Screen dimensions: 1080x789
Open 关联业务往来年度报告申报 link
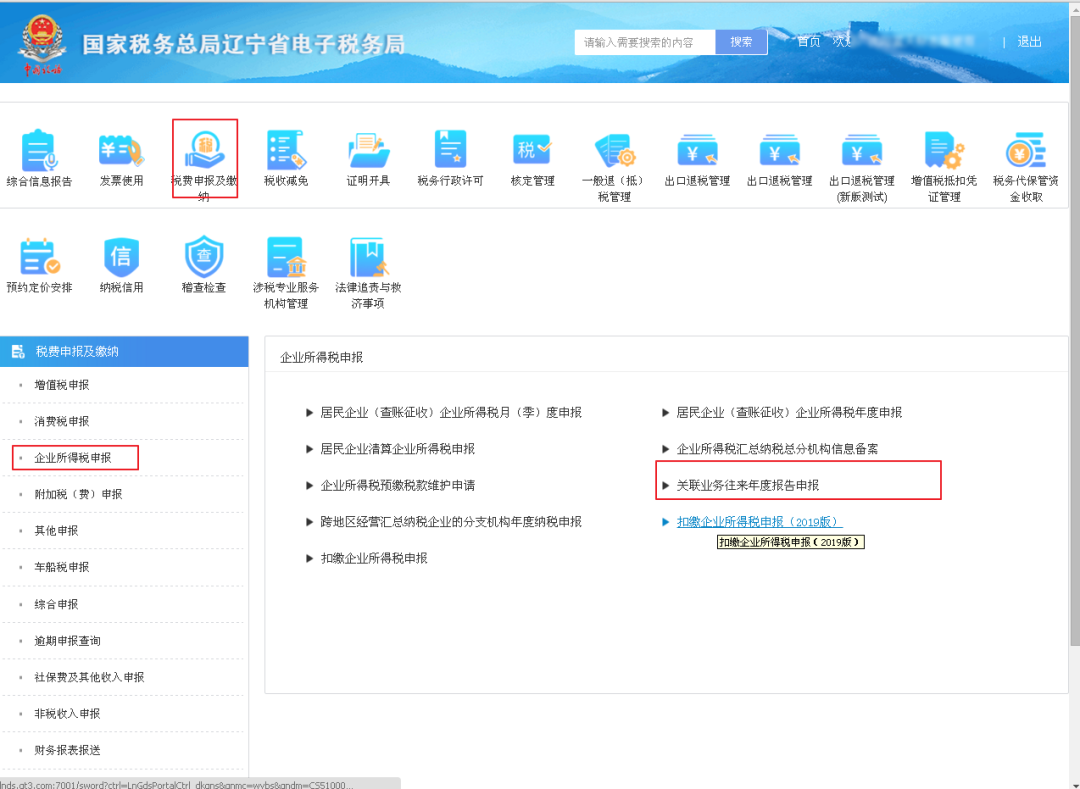click(x=747, y=485)
